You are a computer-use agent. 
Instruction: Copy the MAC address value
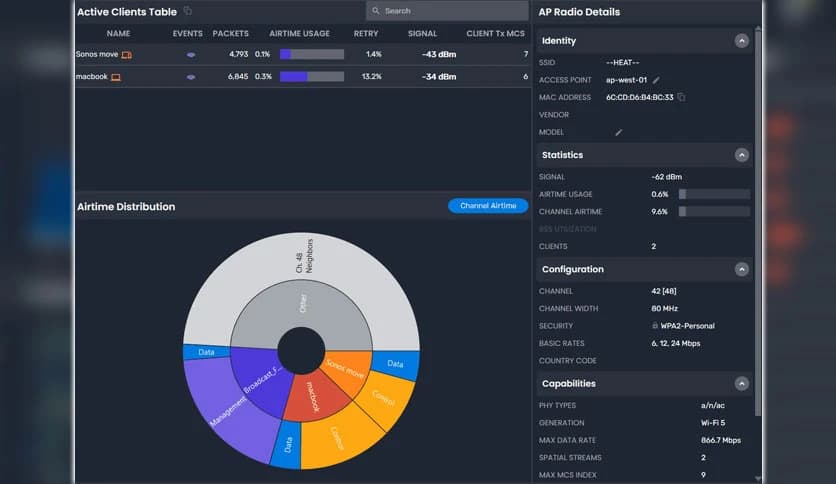click(681, 97)
